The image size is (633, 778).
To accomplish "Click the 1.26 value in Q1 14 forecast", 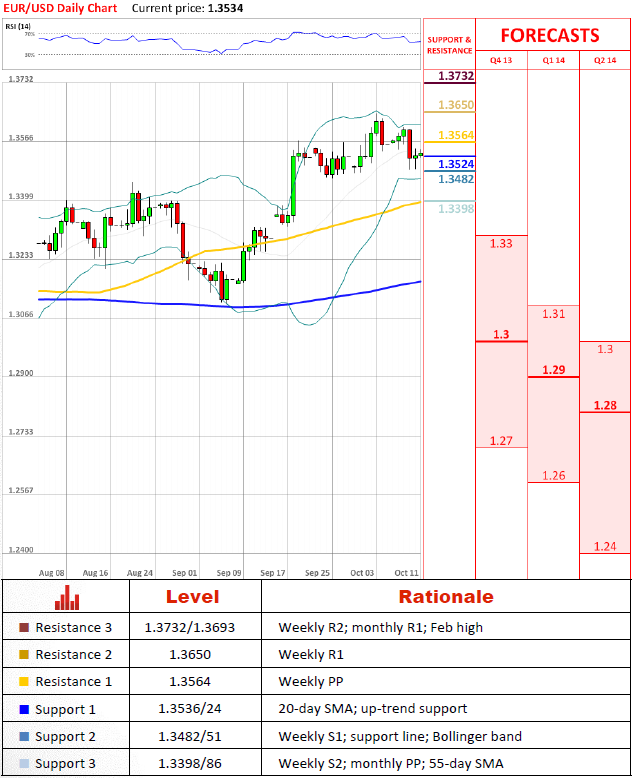I will 554,475.
